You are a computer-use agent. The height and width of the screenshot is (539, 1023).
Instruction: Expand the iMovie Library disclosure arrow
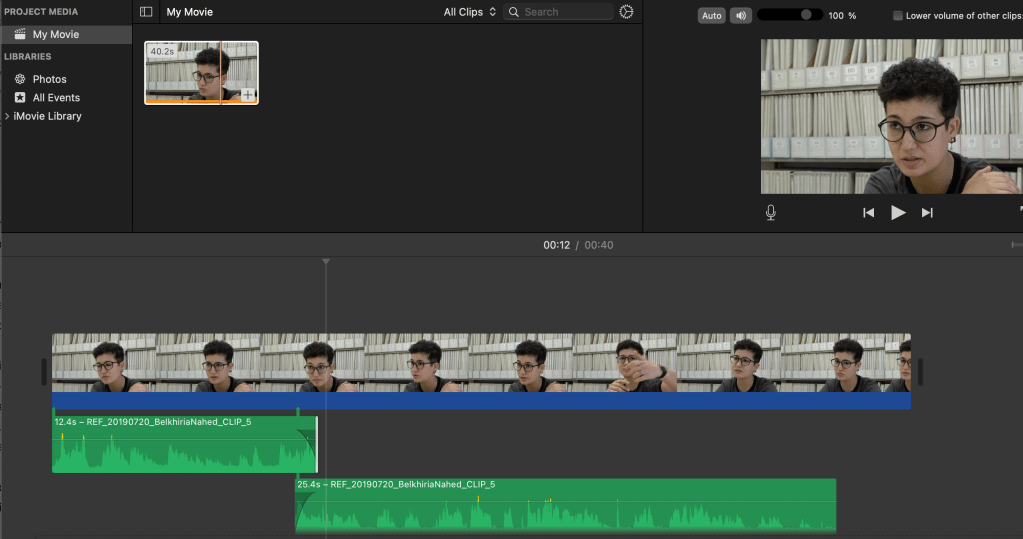pyautogui.click(x=7, y=117)
